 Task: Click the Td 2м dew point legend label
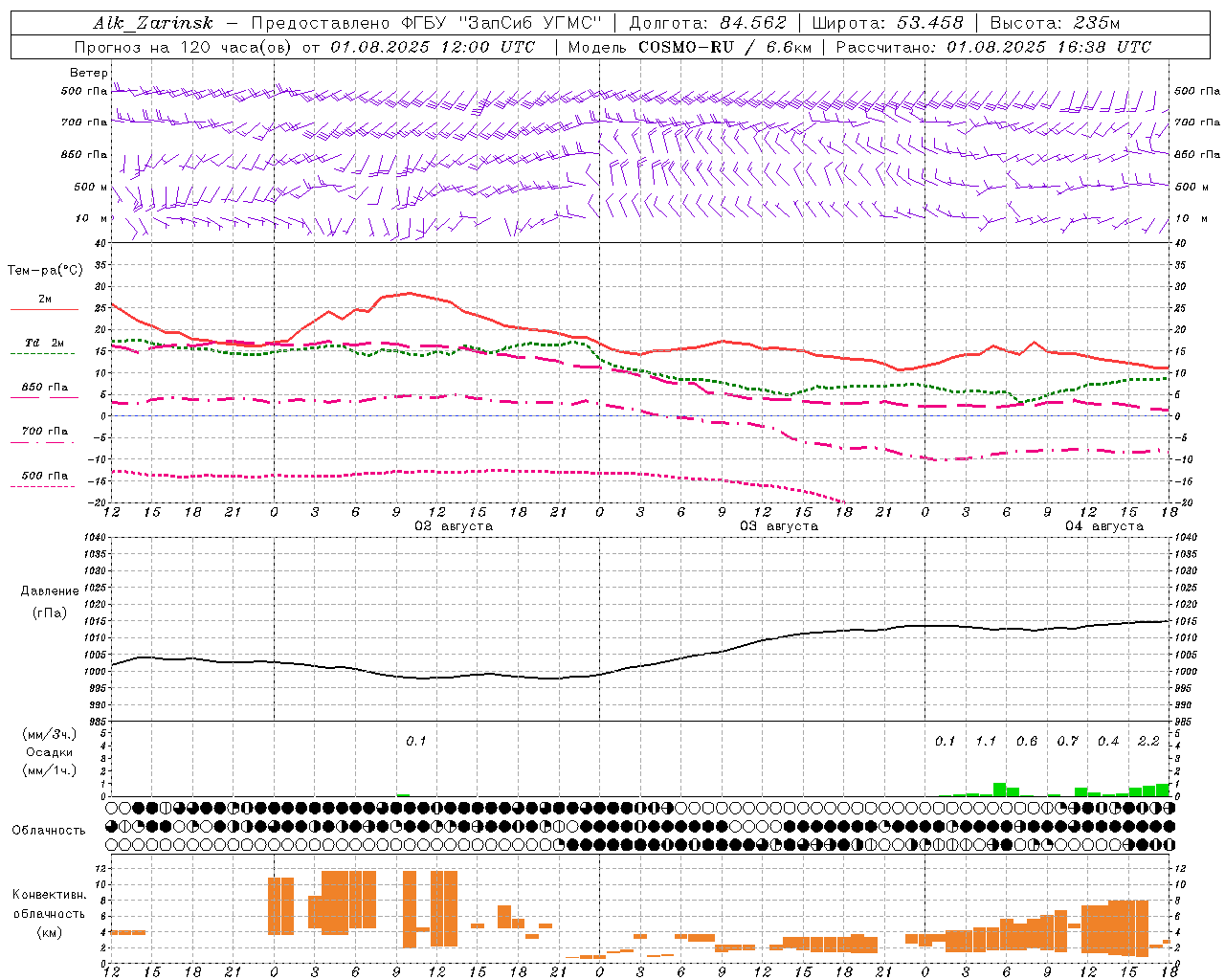[x=45, y=343]
